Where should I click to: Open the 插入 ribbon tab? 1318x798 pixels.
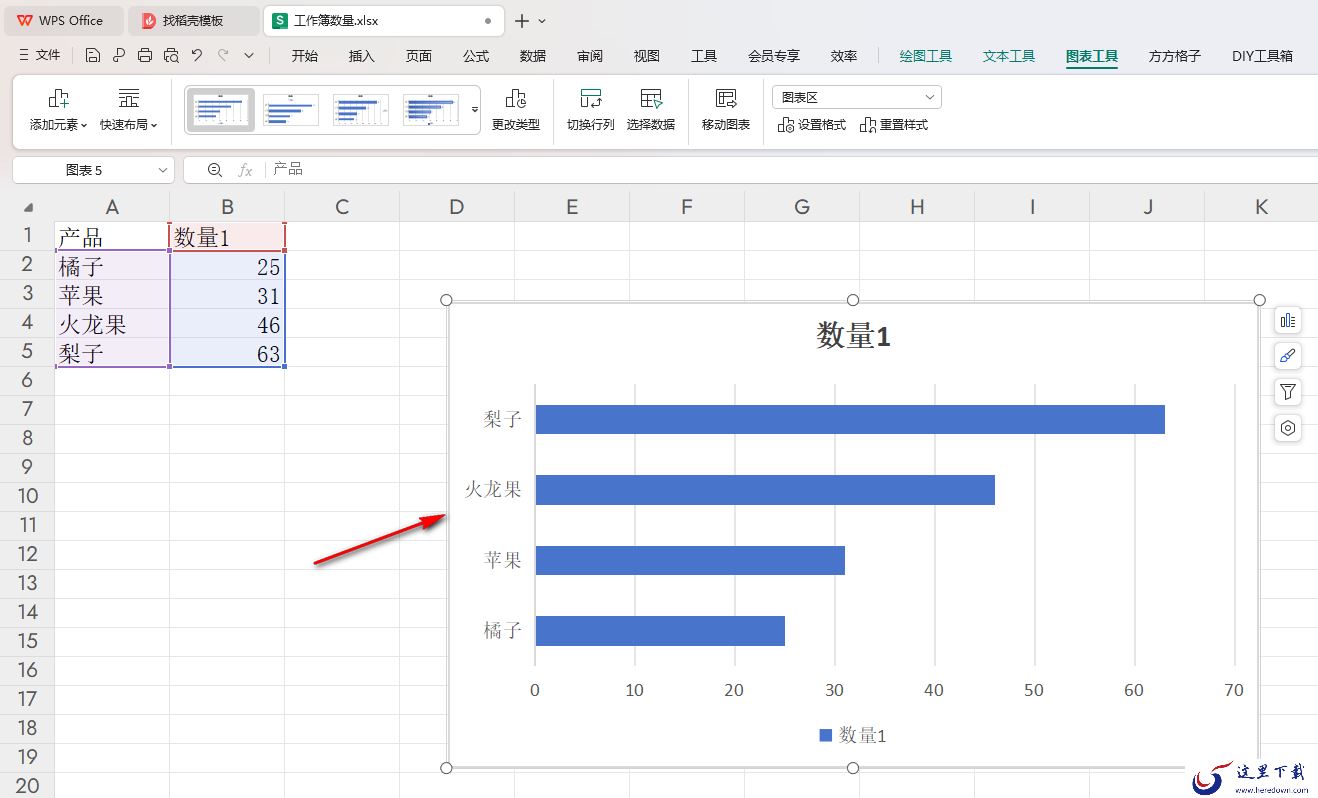tap(361, 56)
